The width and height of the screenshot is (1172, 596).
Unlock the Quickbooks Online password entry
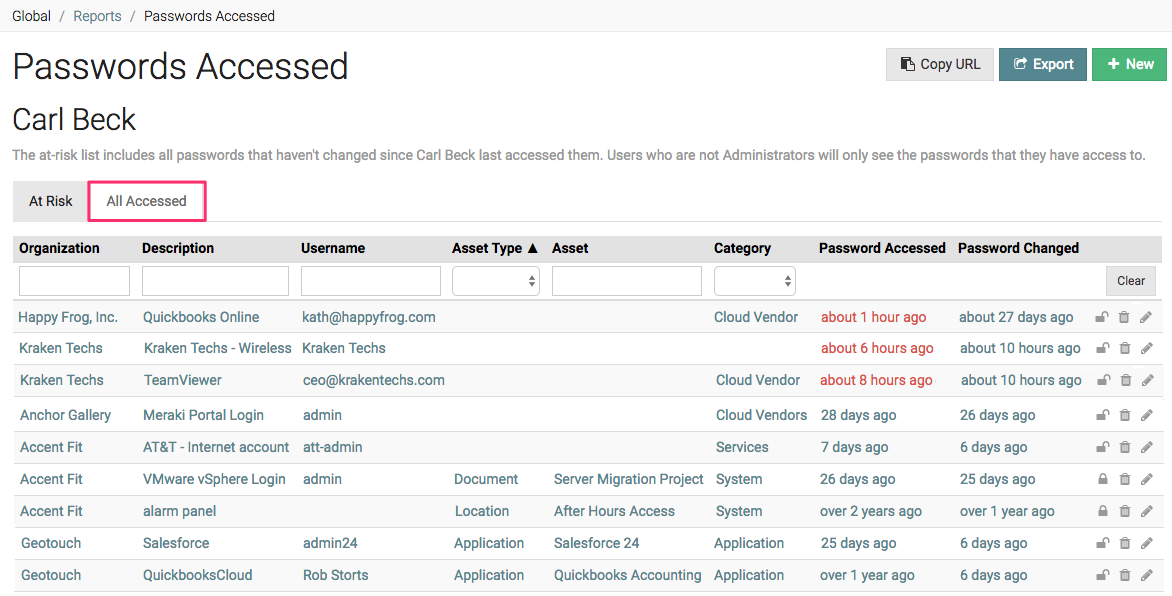click(1102, 317)
